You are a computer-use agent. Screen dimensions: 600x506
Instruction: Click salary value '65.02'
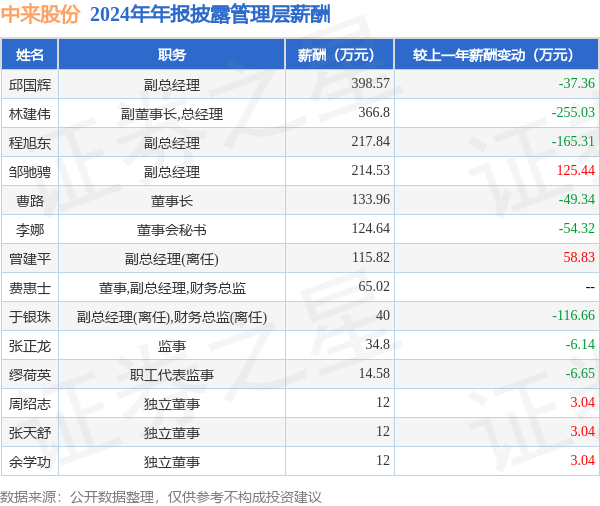[x=374, y=286]
